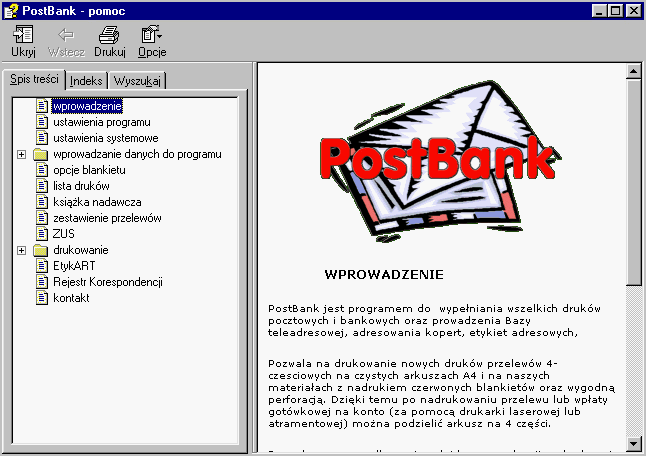Click the scroll up arrow in content pane
This screenshot has width=646, height=456.
(x=634, y=71)
